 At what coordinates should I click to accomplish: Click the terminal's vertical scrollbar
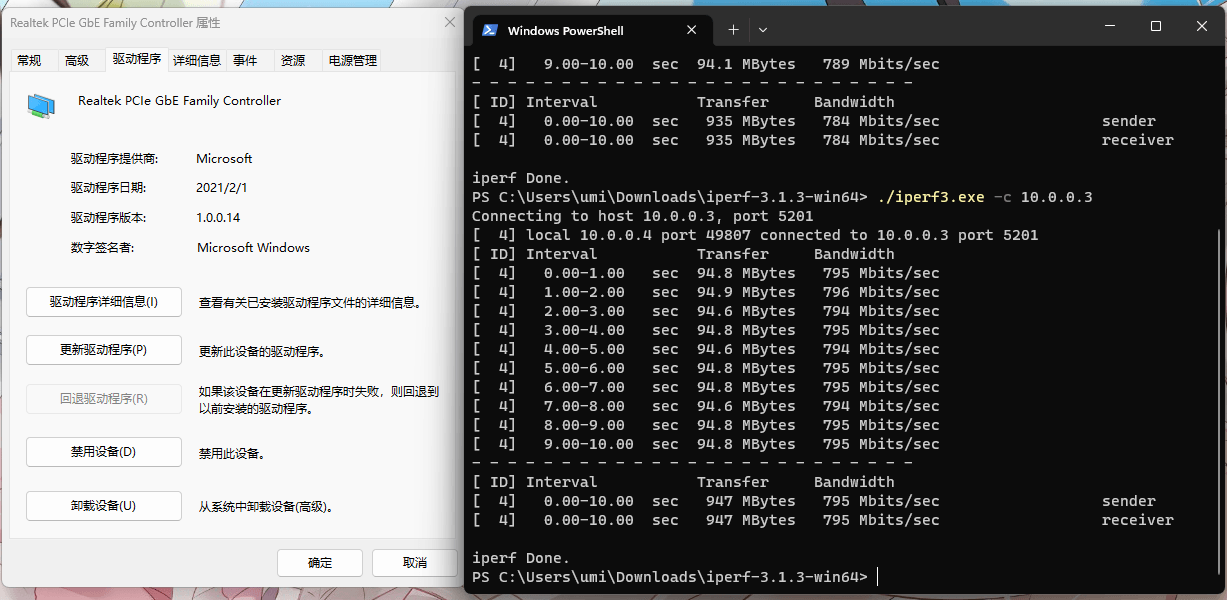pos(1218,400)
